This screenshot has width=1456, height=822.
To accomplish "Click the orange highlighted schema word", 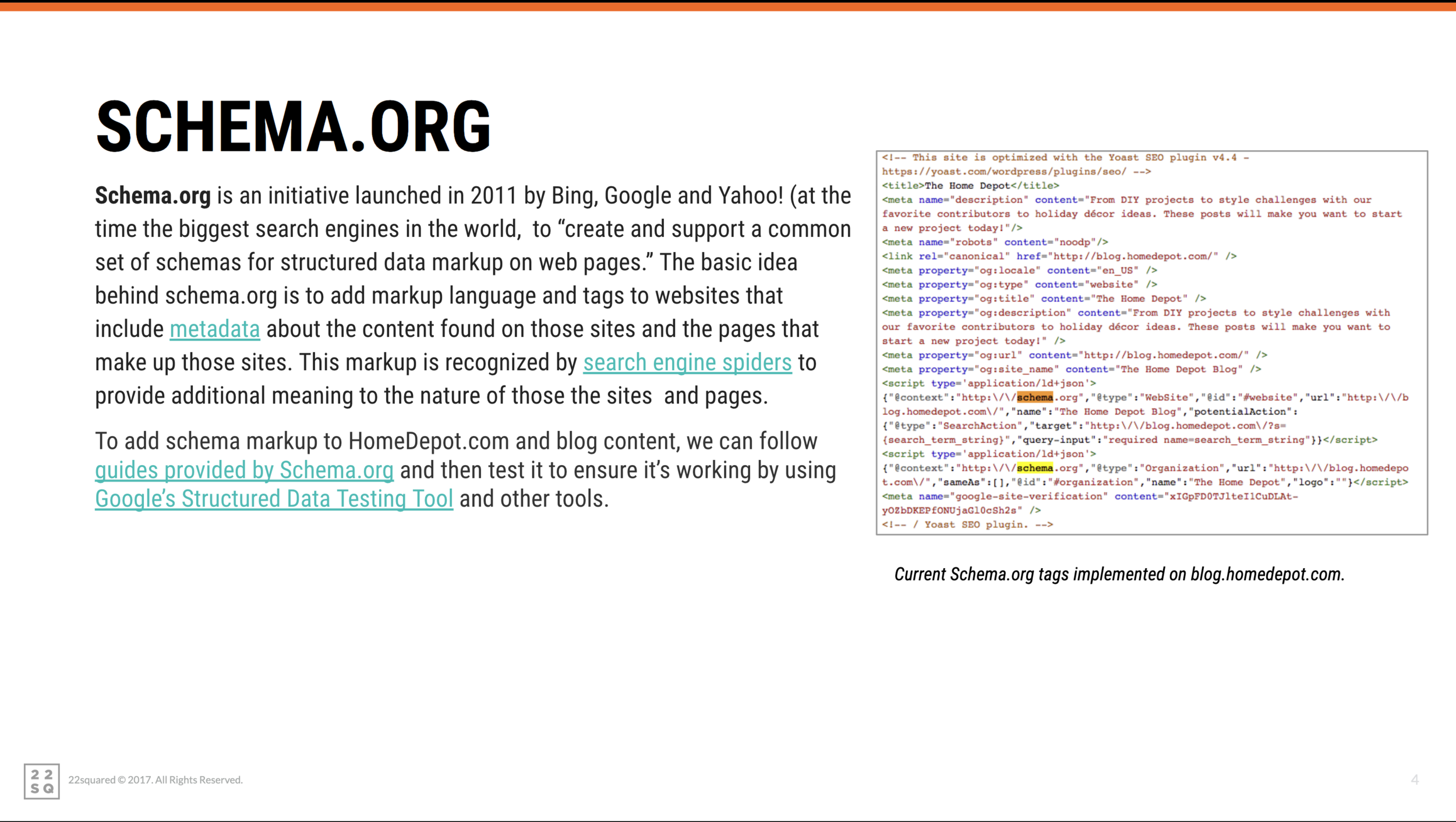I will tap(1035, 398).
